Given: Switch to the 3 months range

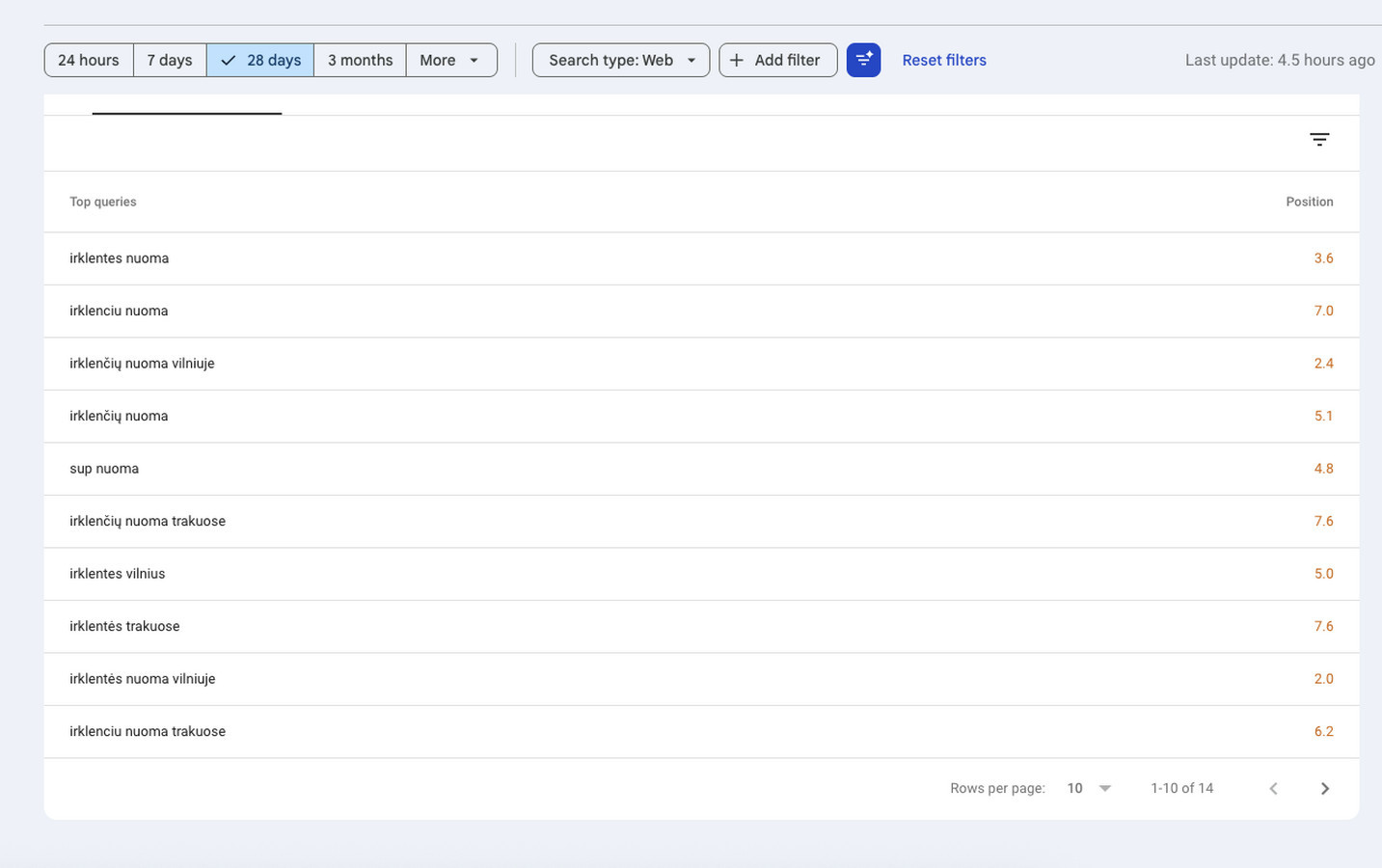Looking at the screenshot, I should [360, 60].
